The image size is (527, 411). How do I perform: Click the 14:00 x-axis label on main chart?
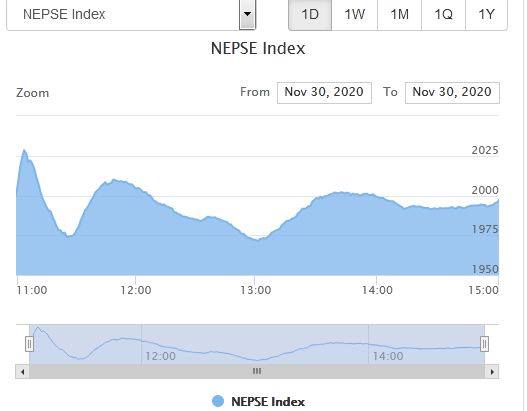pyautogui.click(x=377, y=290)
